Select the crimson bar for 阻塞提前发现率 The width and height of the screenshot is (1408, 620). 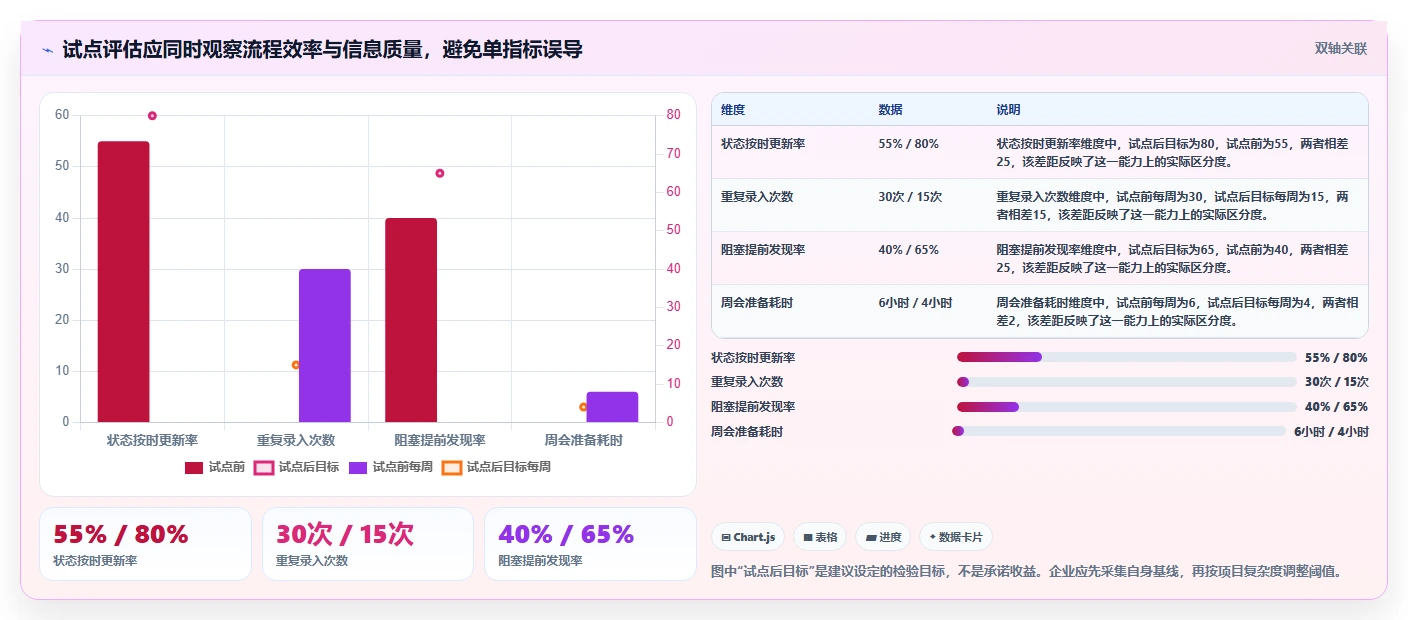coord(411,320)
